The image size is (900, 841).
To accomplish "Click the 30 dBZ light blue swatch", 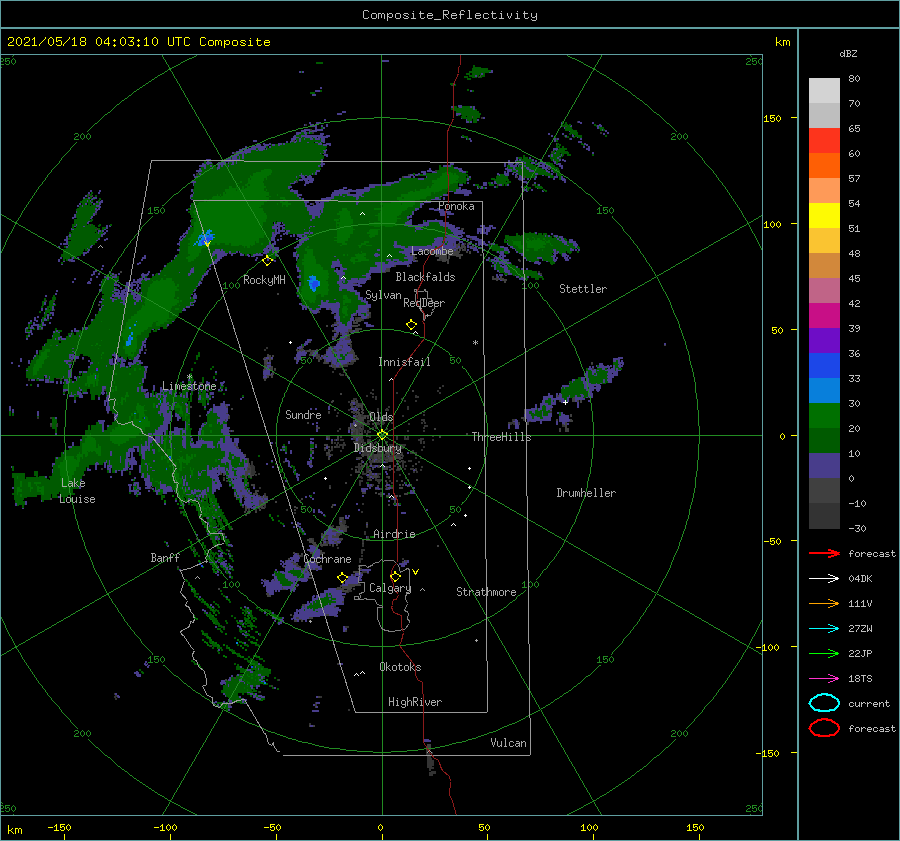I will [x=824, y=390].
